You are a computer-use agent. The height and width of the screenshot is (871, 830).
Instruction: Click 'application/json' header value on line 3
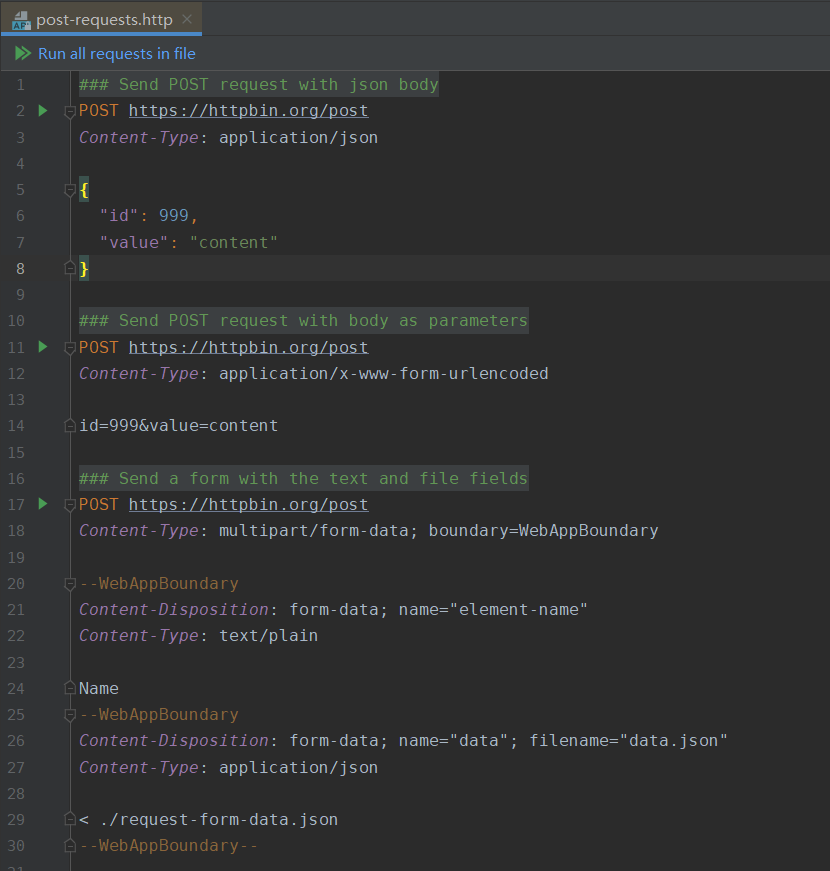298,137
